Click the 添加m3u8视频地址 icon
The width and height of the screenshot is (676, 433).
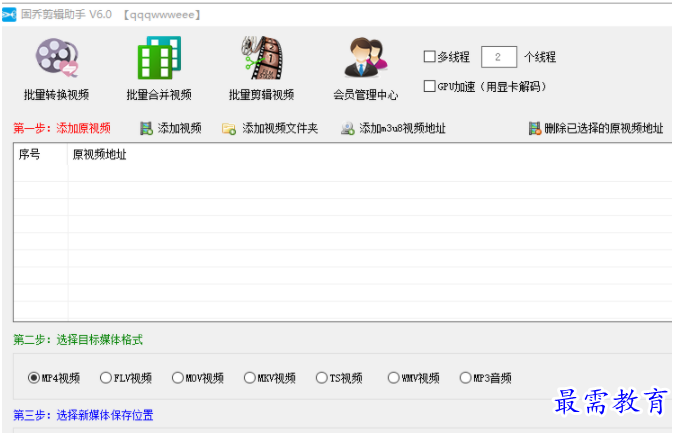pyautogui.click(x=347, y=129)
